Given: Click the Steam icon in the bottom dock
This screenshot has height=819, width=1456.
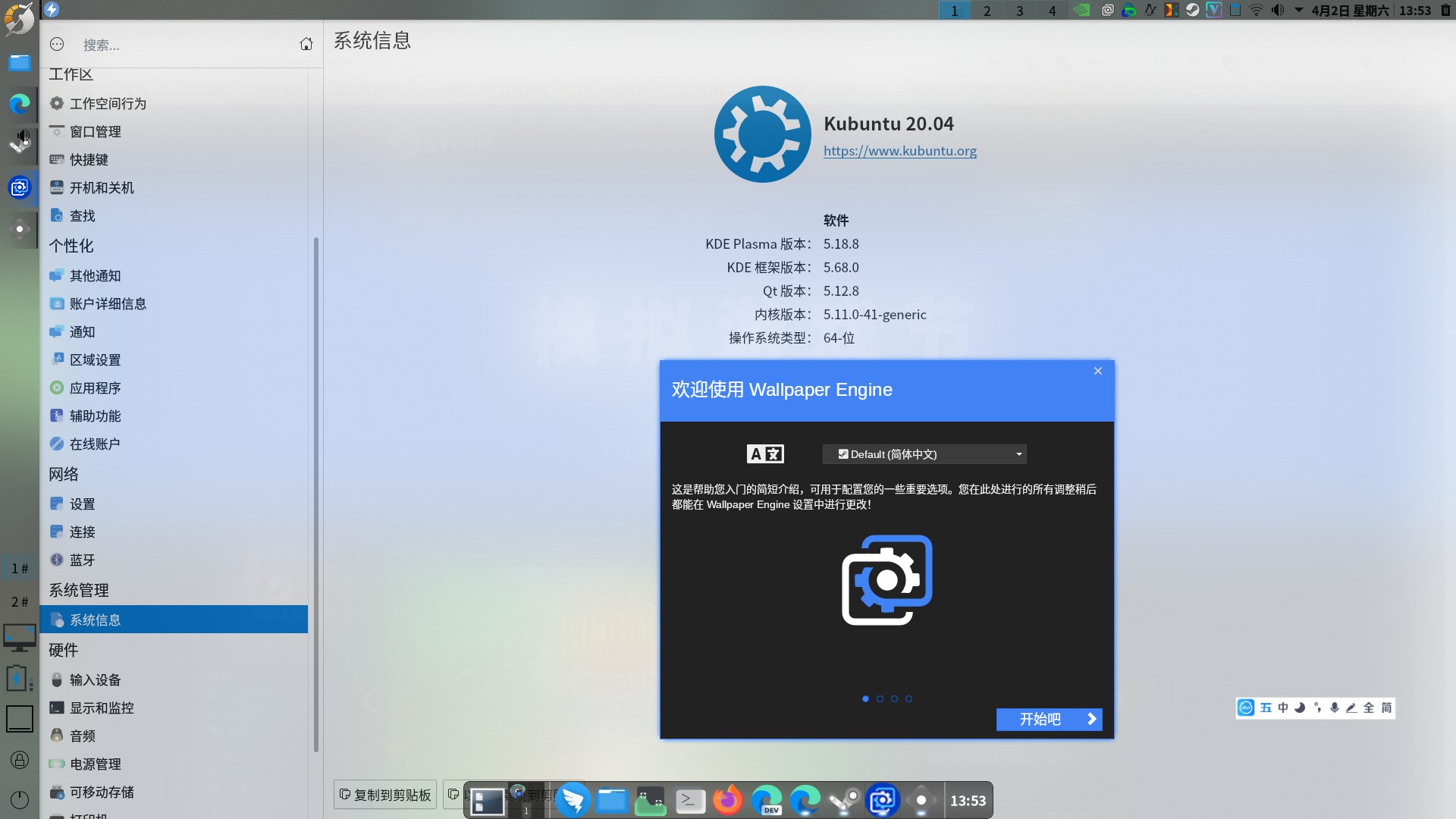Looking at the screenshot, I should point(843,800).
